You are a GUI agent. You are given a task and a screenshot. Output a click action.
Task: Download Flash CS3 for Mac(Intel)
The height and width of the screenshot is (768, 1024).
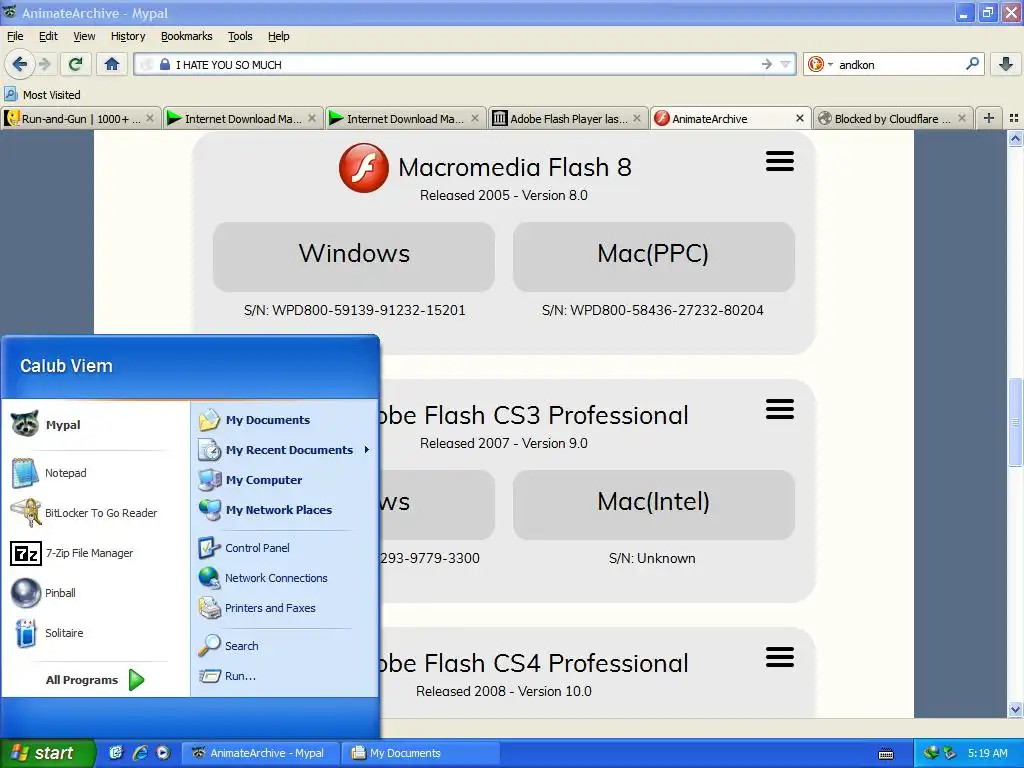click(x=654, y=504)
